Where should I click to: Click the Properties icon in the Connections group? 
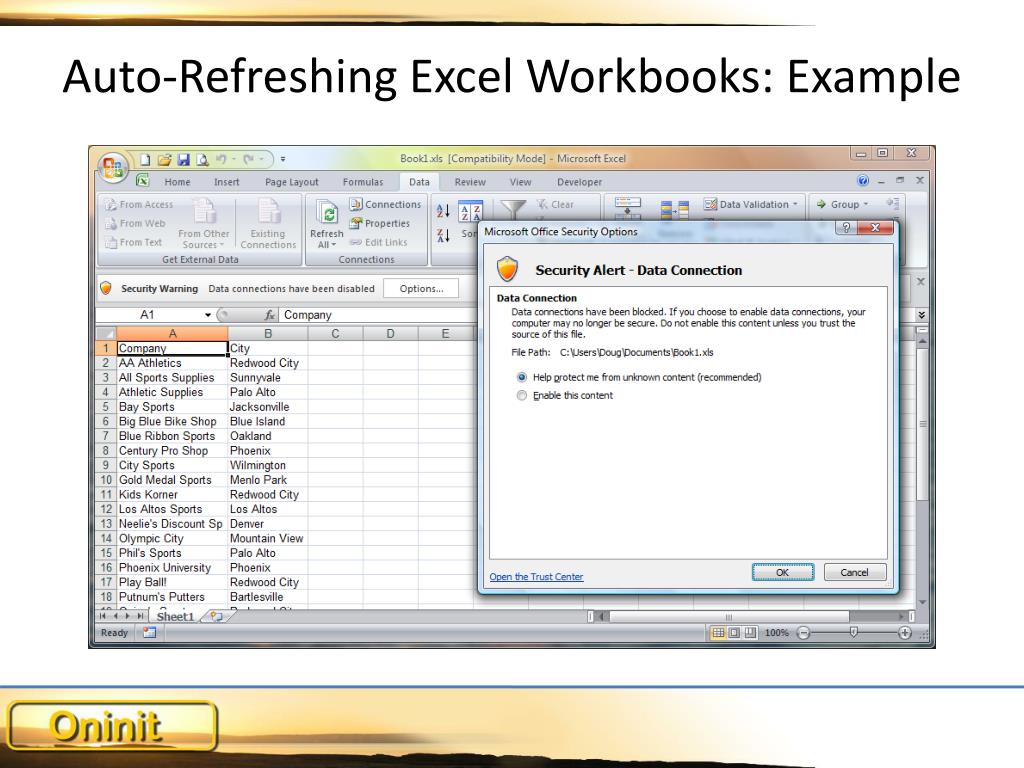pos(355,223)
